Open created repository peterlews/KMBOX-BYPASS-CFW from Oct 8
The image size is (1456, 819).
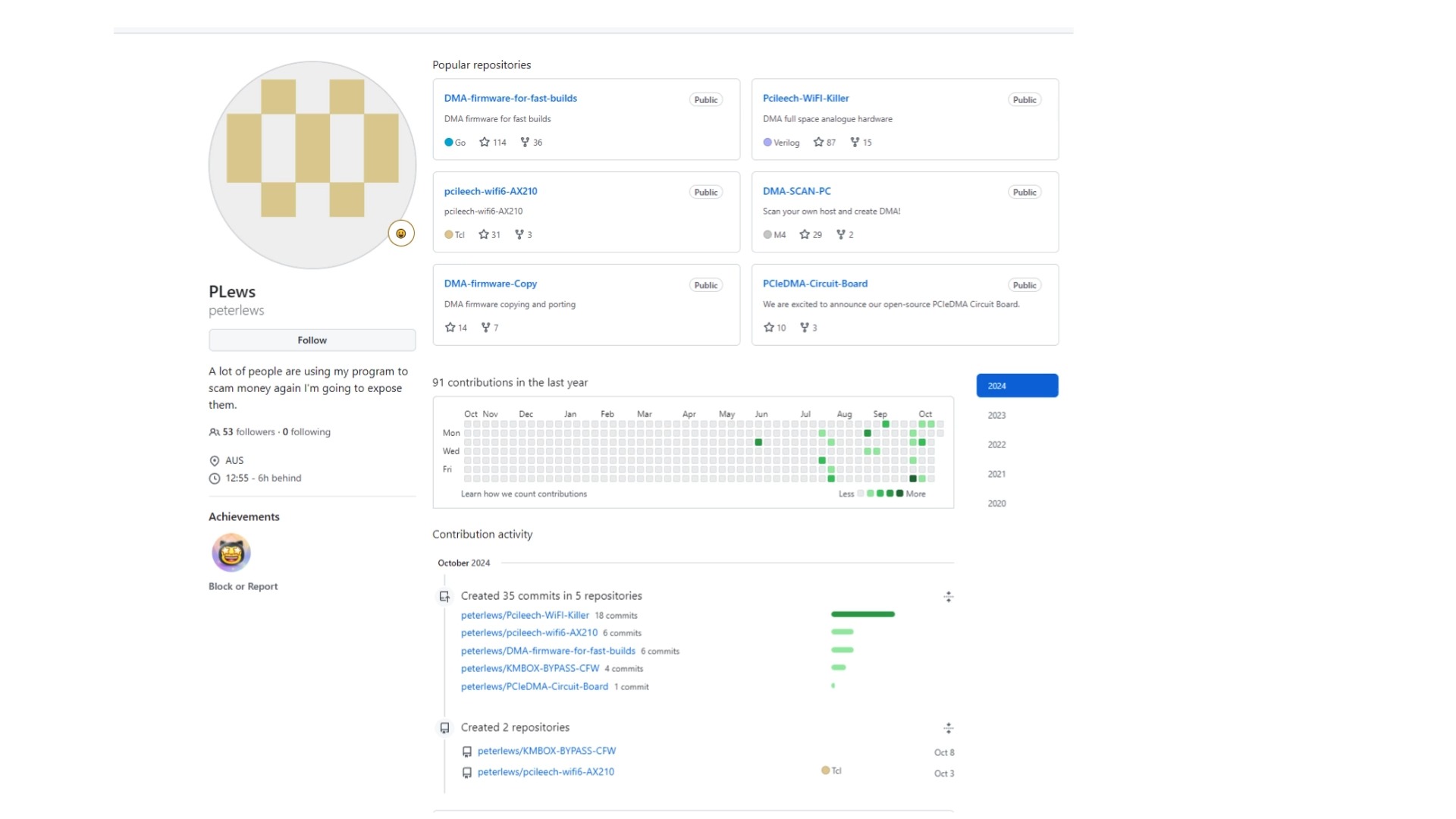click(x=547, y=752)
